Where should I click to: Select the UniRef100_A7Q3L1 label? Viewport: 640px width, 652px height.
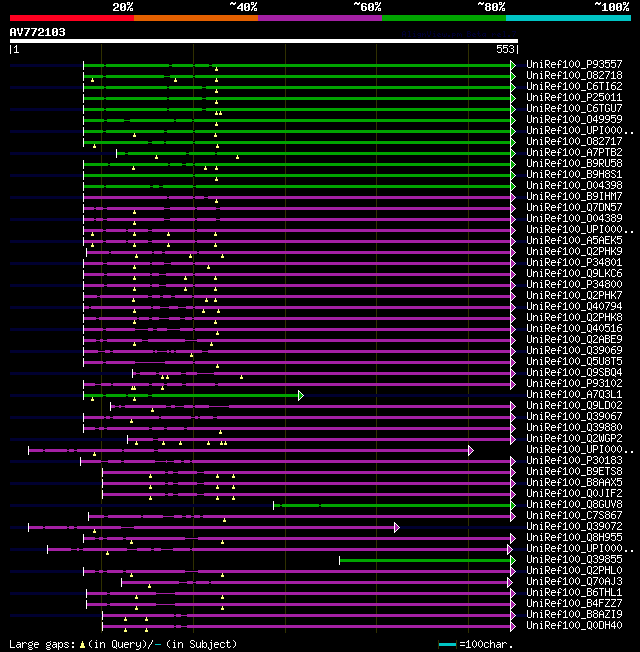point(574,395)
